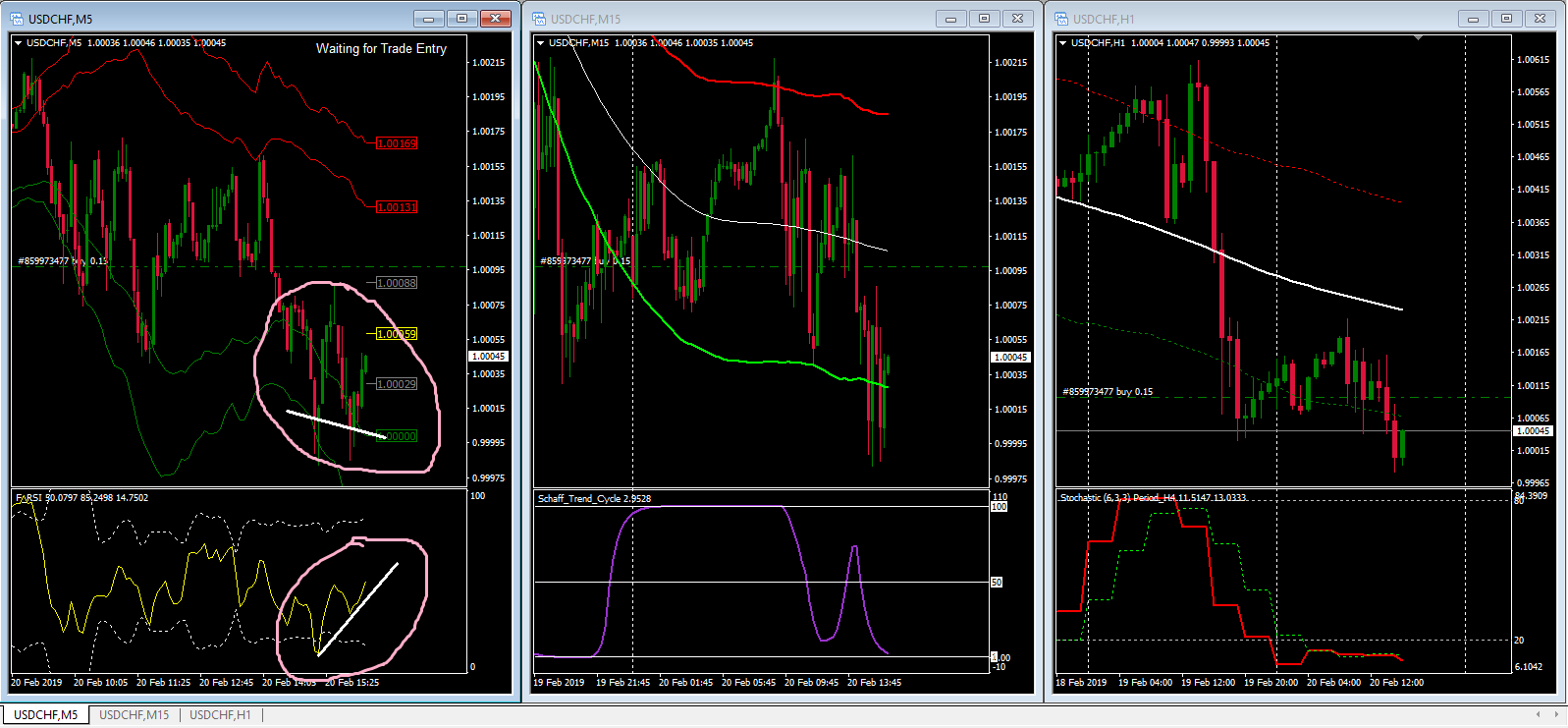The width and height of the screenshot is (1568, 728).
Task: Click the USDCHF,H1 window title bar icon
Action: pyautogui.click(x=1061, y=19)
